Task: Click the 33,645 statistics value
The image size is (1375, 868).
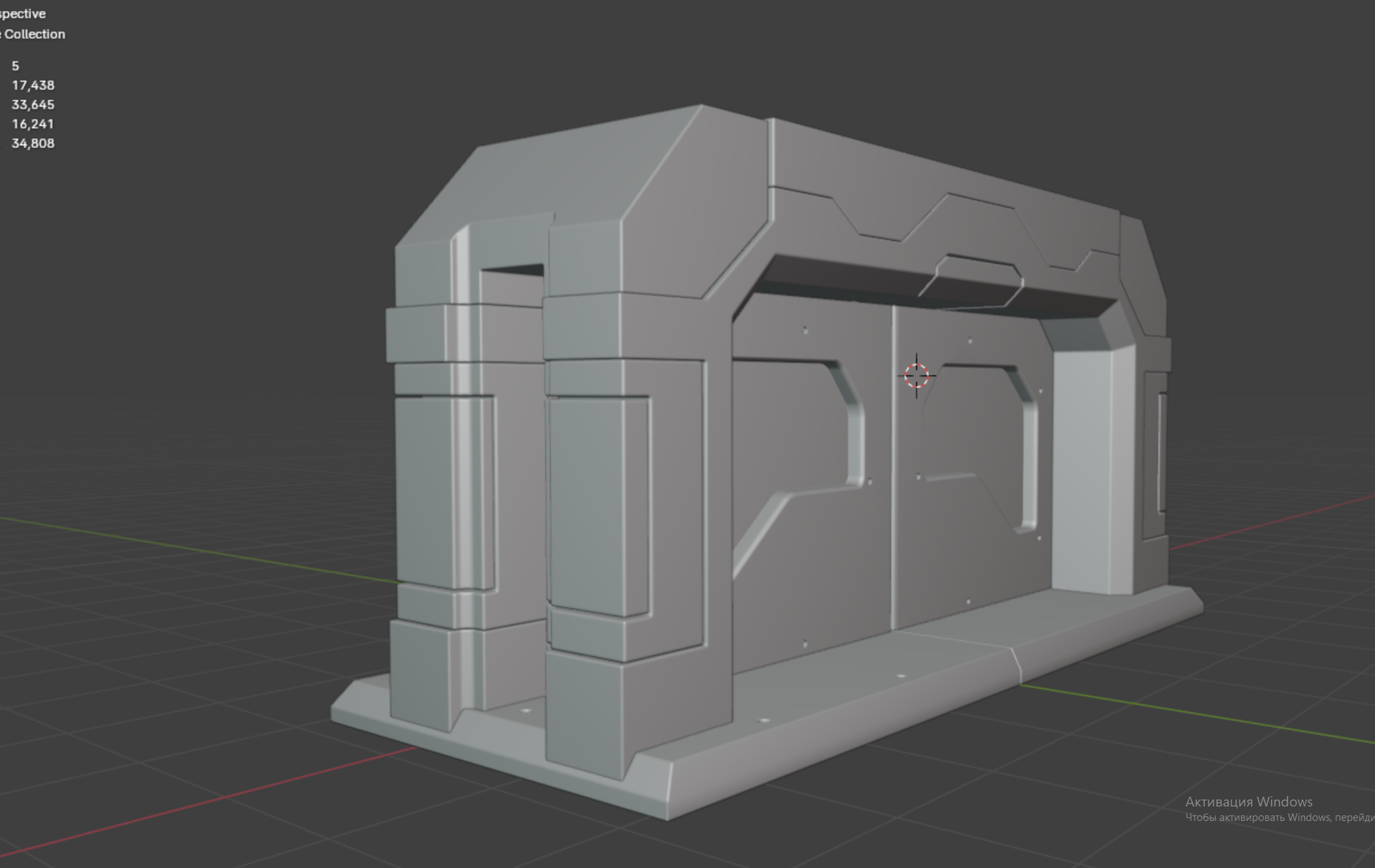Action: point(33,104)
